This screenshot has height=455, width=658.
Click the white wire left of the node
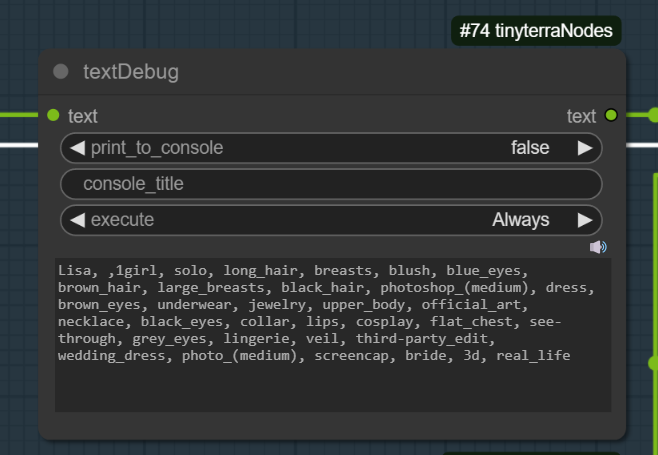point(20,146)
